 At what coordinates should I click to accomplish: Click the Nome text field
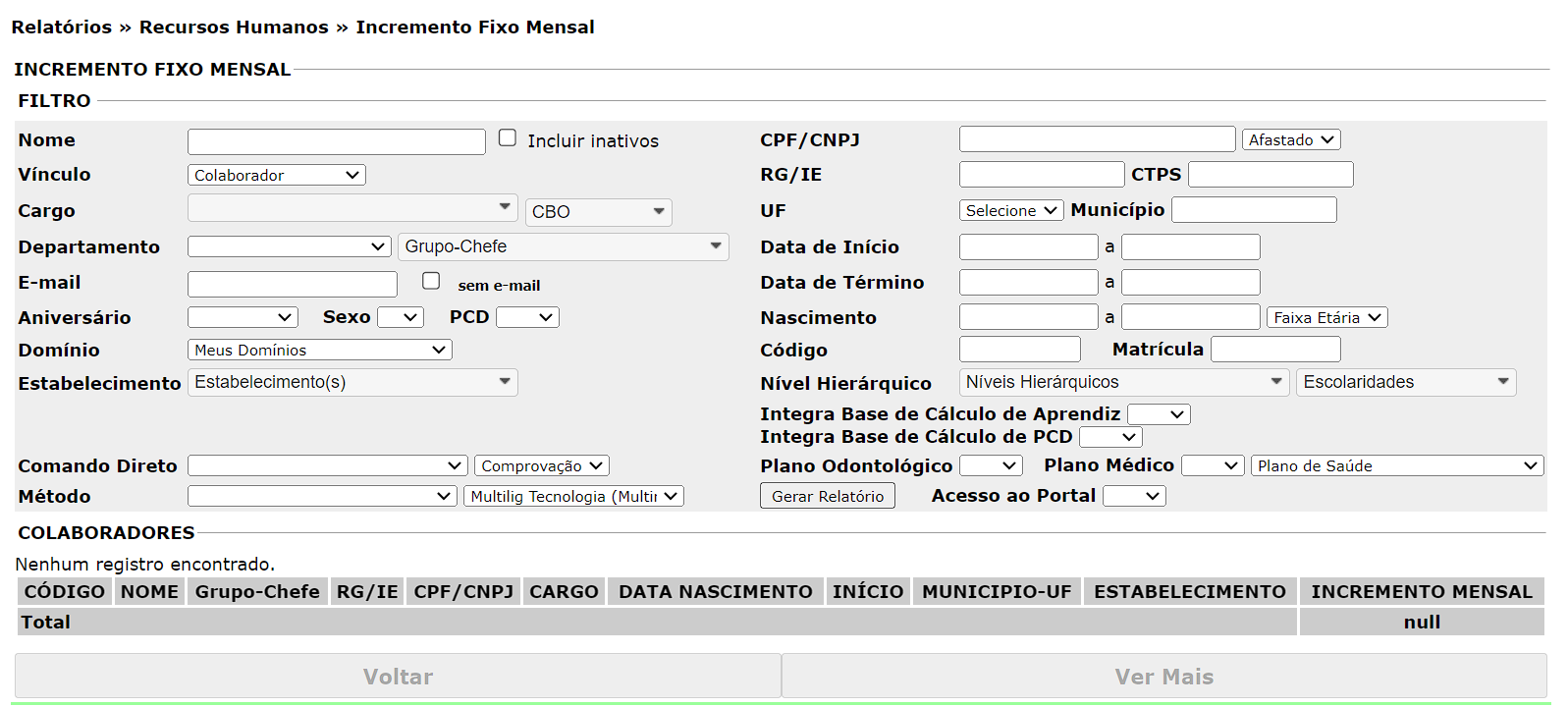click(x=336, y=141)
